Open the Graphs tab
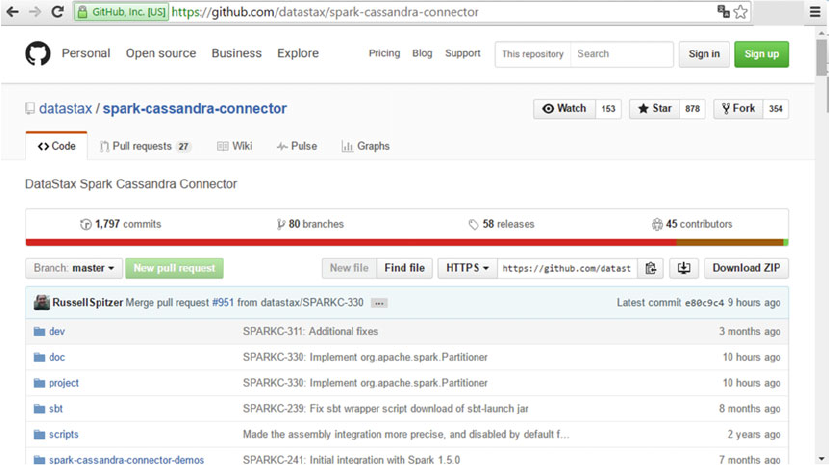The height and width of the screenshot is (465, 830). click(x=366, y=146)
